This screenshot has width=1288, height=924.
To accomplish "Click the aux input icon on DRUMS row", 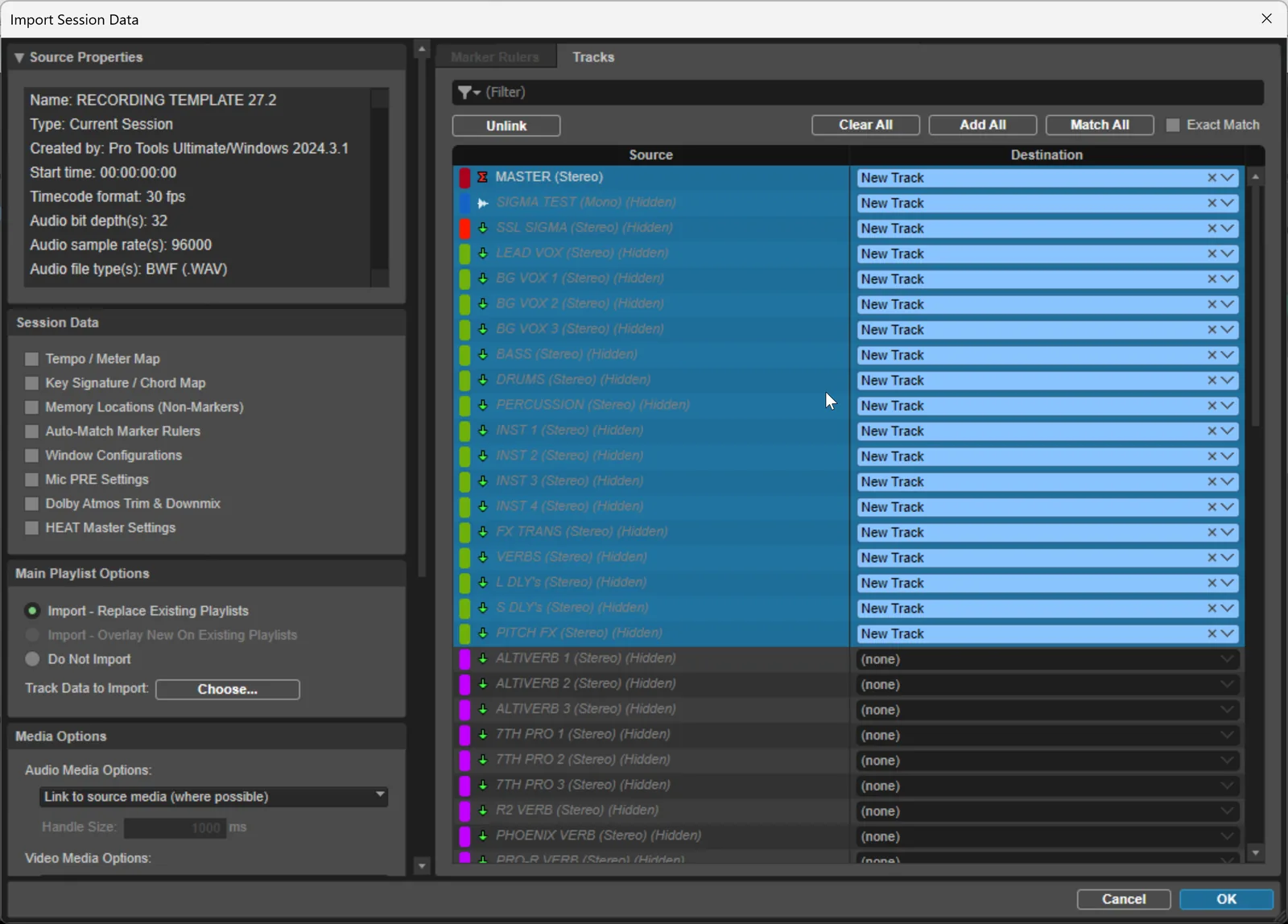I will coord(483,380).
